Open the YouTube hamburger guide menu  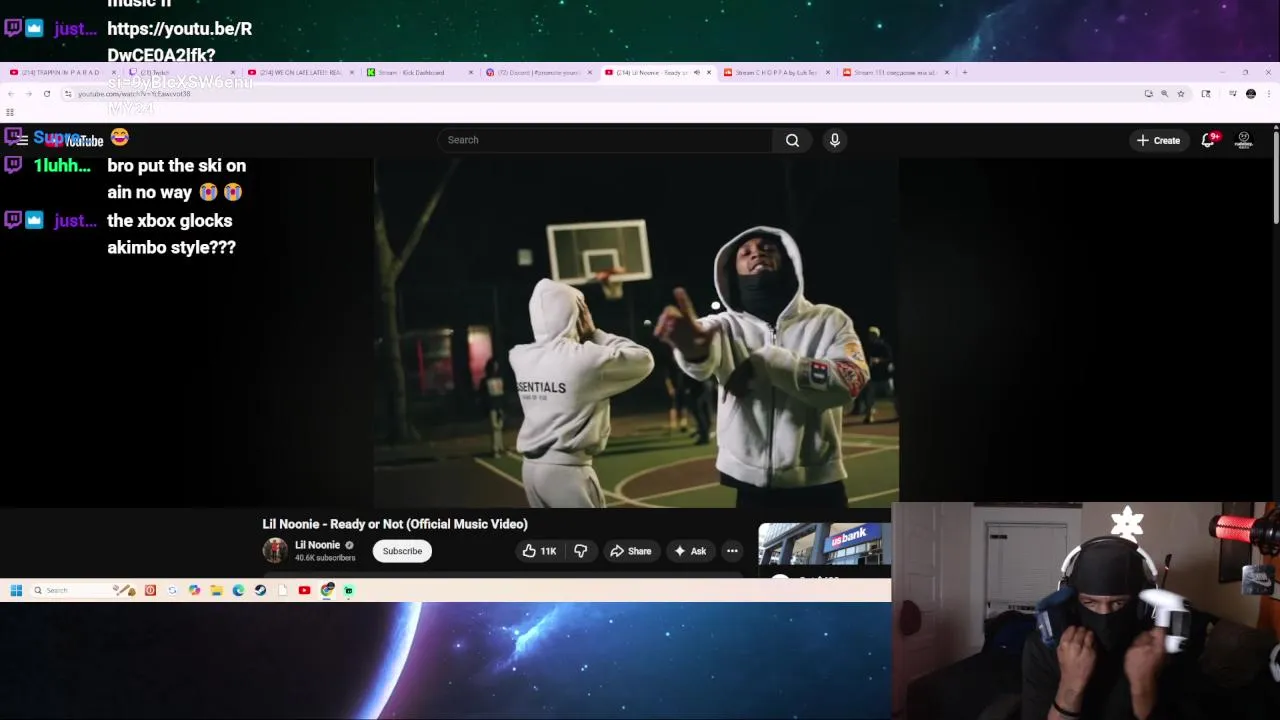pos(22,140)
